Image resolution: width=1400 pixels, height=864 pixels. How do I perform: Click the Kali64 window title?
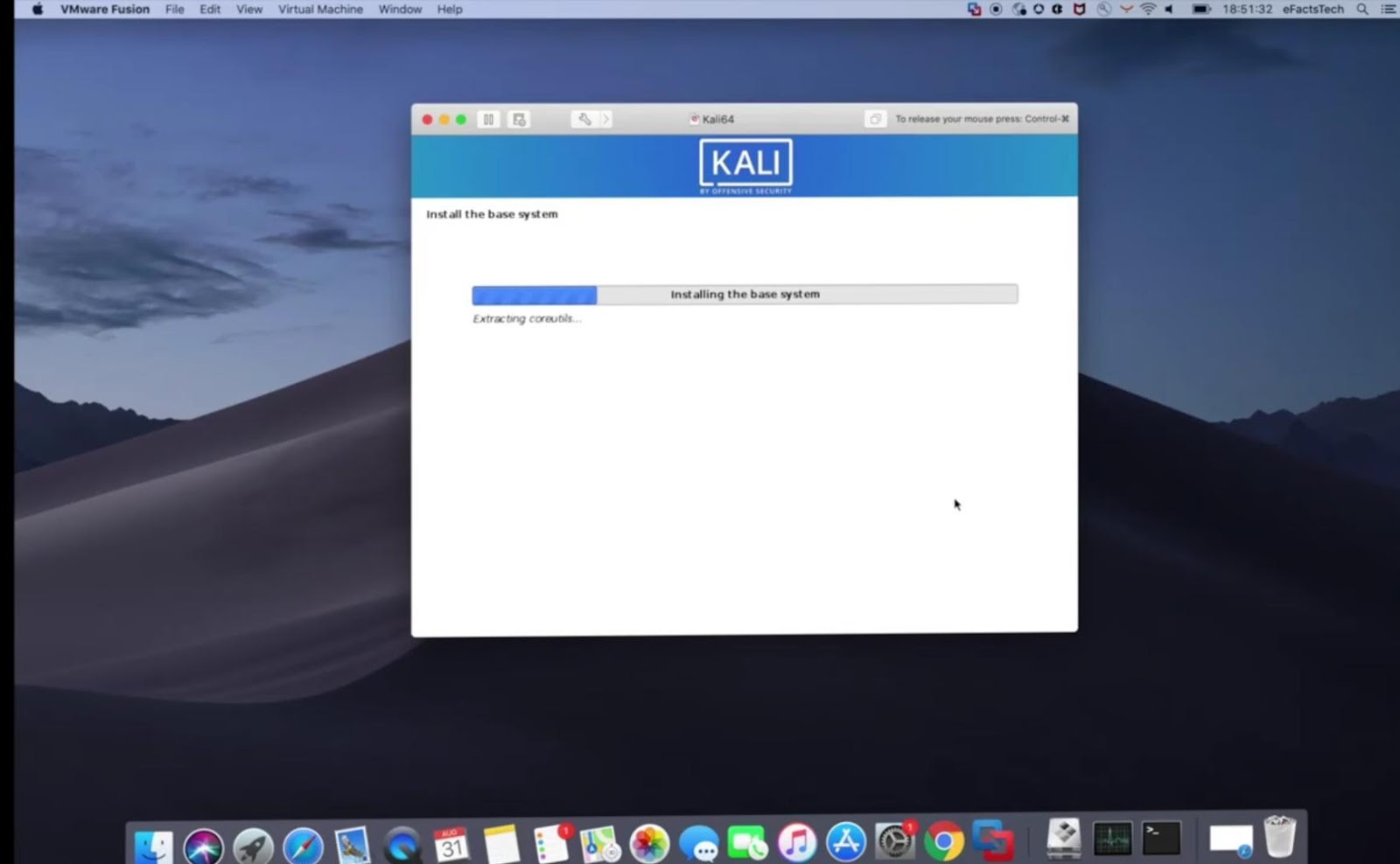click(x=712, y=119)
